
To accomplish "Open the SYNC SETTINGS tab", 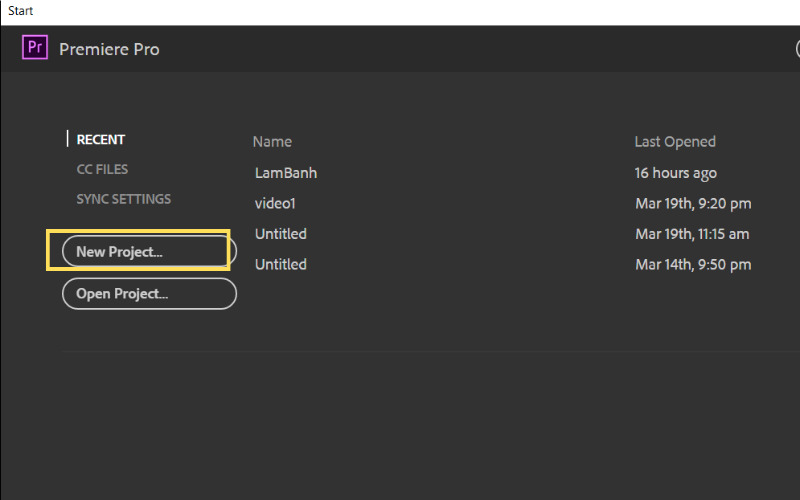I will click(123, 199).
